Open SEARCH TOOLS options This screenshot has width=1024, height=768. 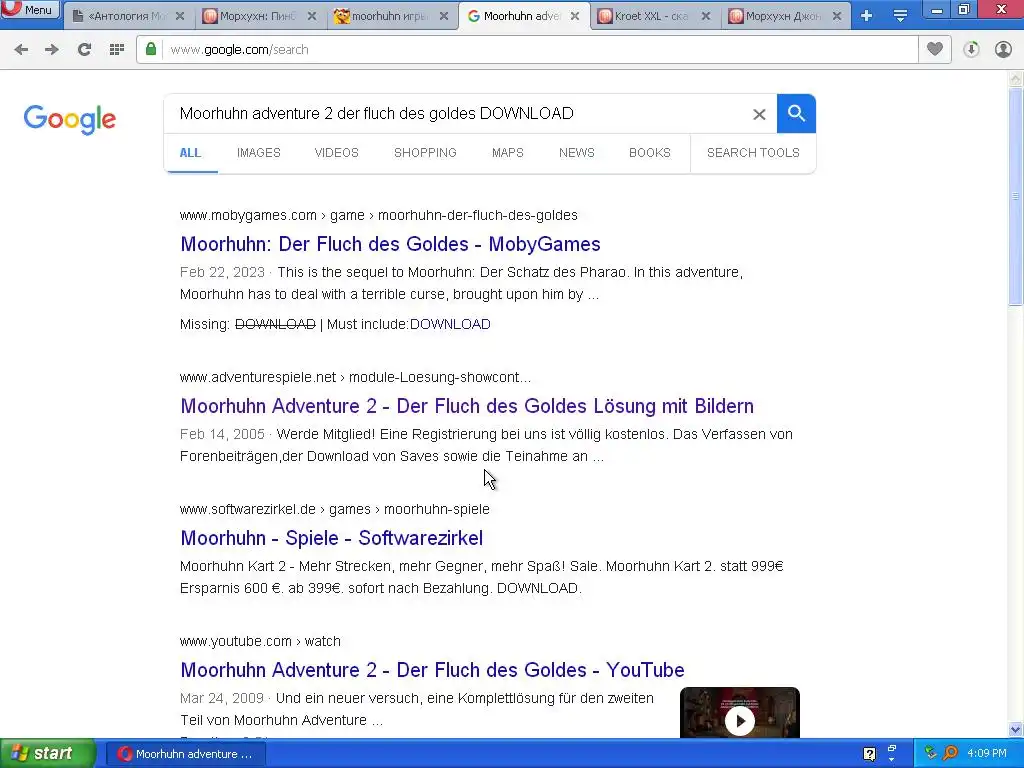coord(753,153)
